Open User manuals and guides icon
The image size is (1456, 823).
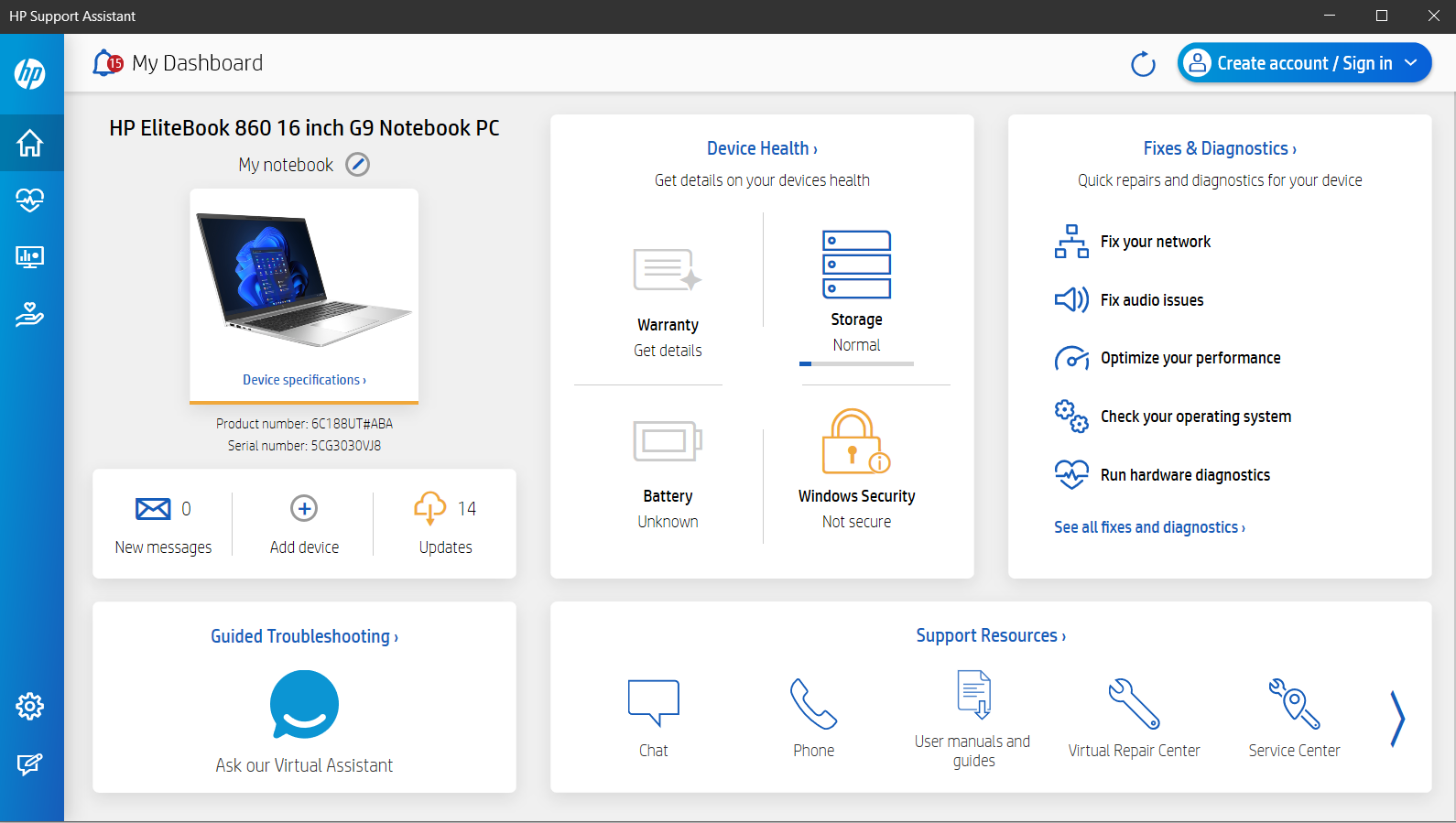(x=974, y=694)
